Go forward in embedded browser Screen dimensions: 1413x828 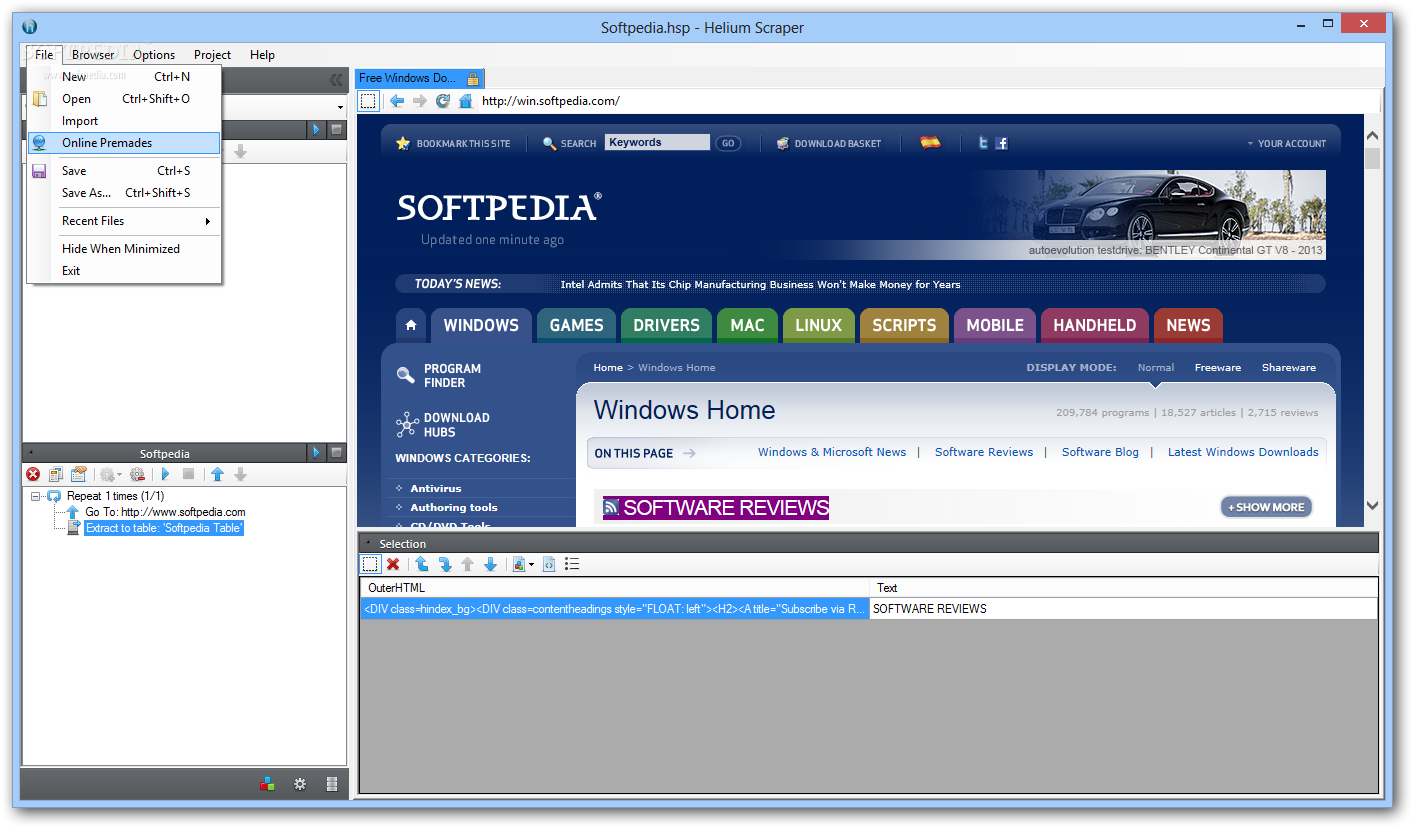pyautogui.click(x=420, y=101)
